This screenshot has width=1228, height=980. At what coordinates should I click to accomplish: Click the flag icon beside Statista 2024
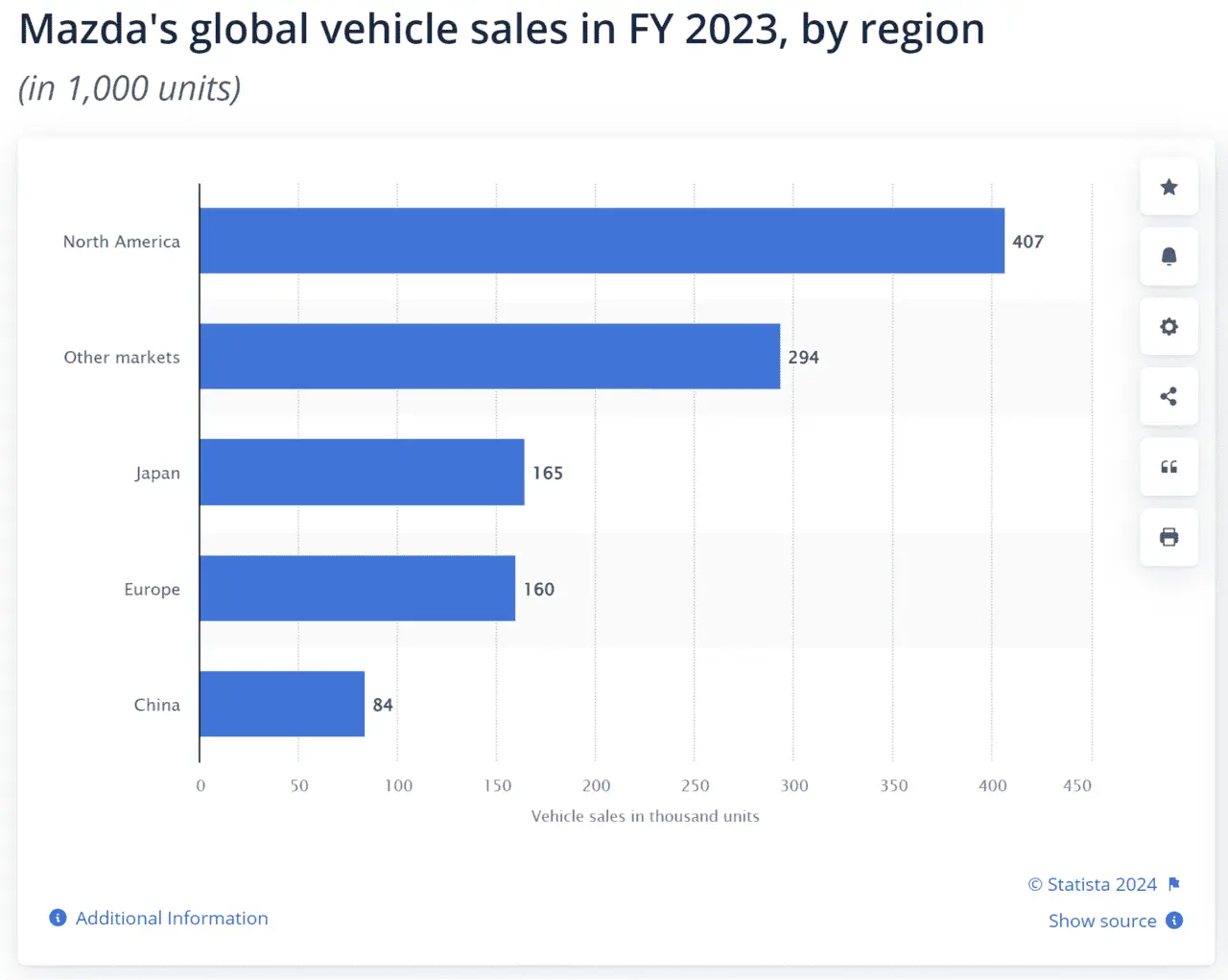click(1174, 884)
